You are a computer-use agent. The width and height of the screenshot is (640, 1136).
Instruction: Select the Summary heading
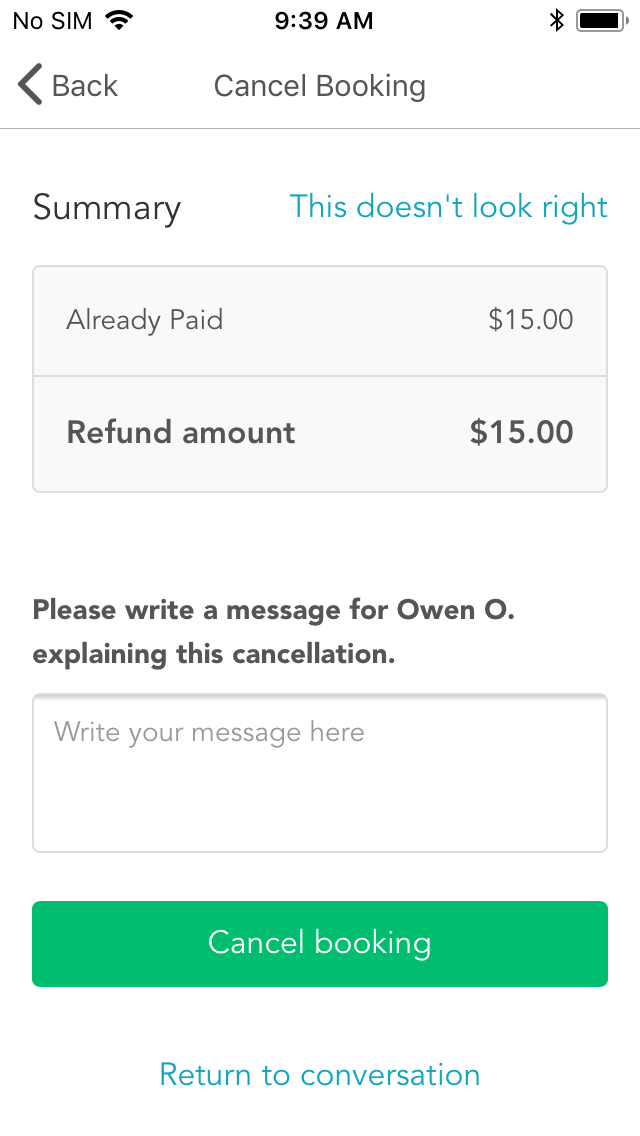tap(106, 207)
